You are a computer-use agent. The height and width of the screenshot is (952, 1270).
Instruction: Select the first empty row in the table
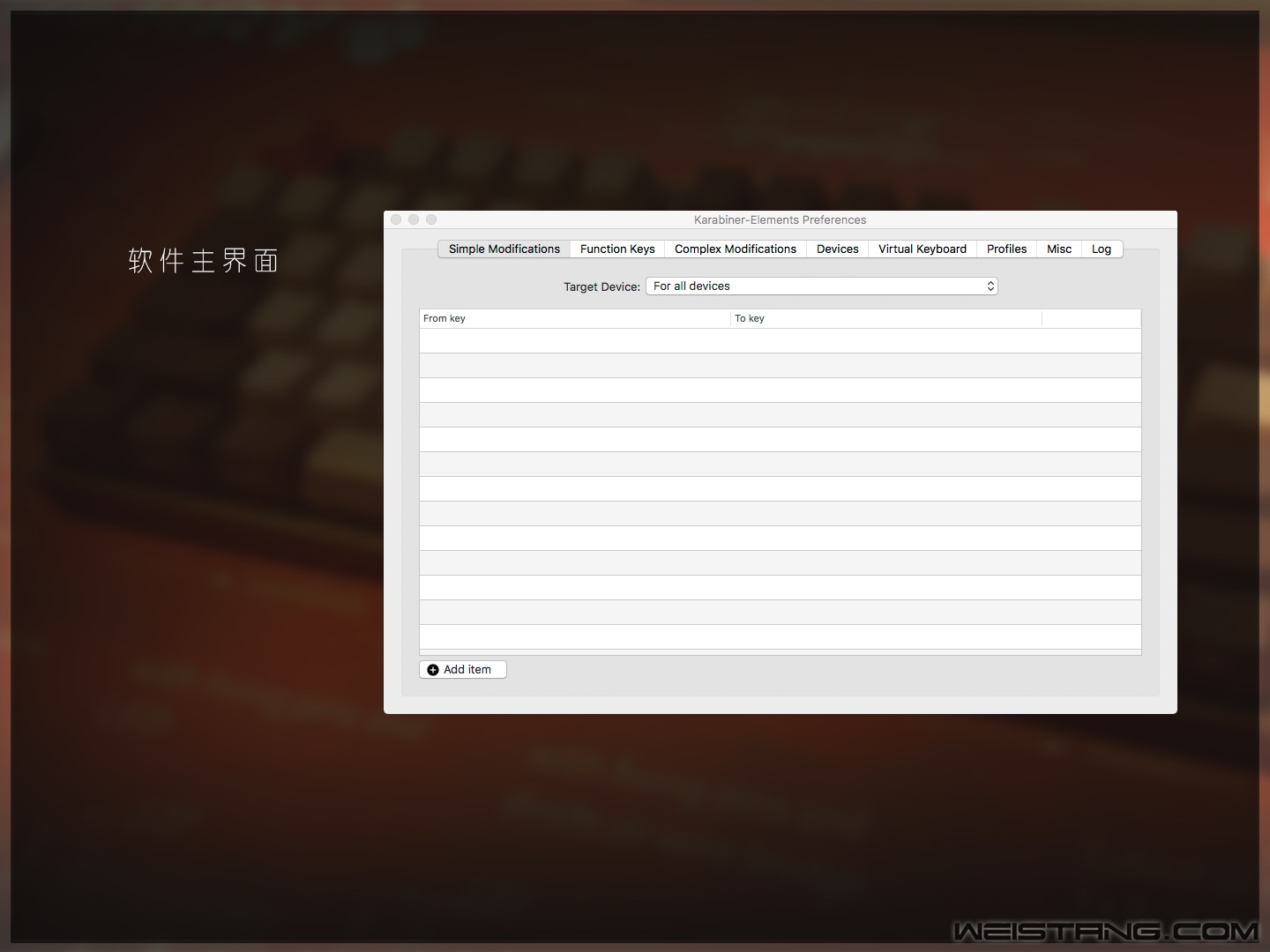(x=780, y=341)
